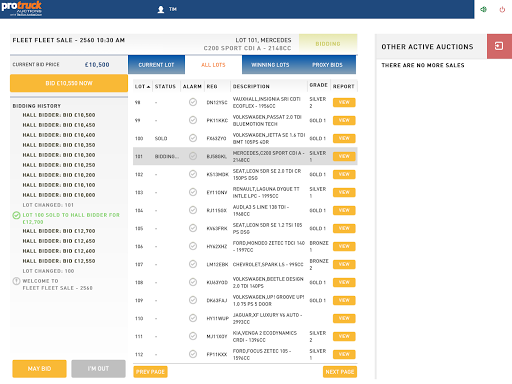Enable alarm for lot 112 Ford Focus
Viewport: 512px width, 384px height.
click(193, 354)
